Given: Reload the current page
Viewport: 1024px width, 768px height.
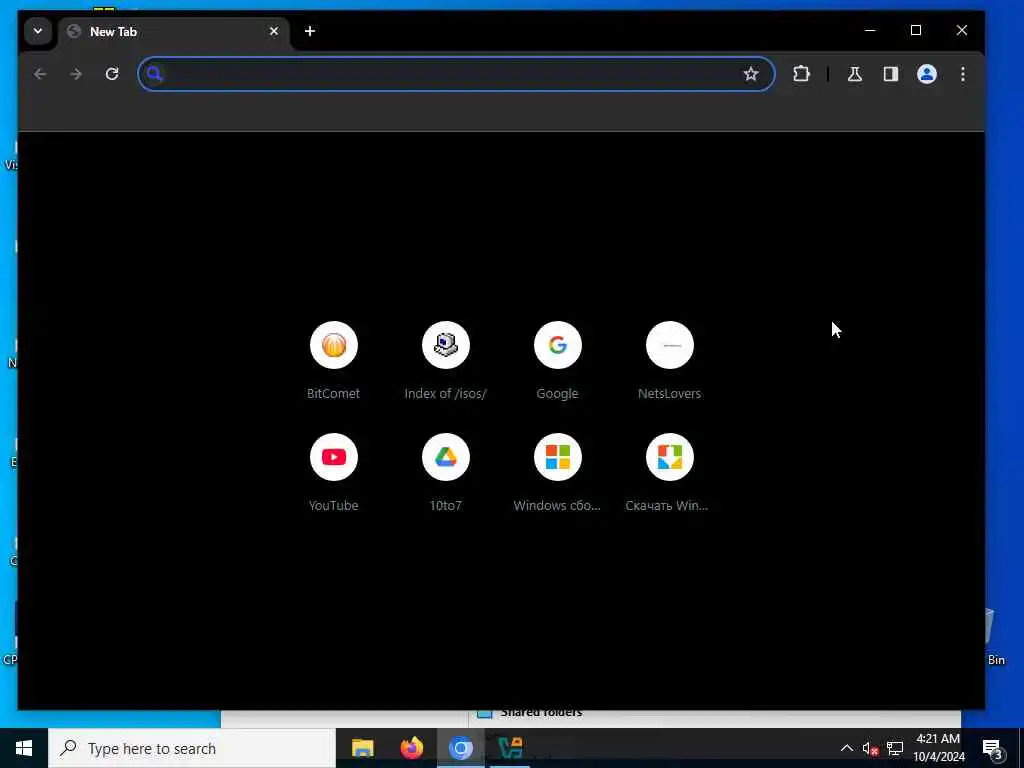Looking at the screenshot, I should (x=112, y=74).
